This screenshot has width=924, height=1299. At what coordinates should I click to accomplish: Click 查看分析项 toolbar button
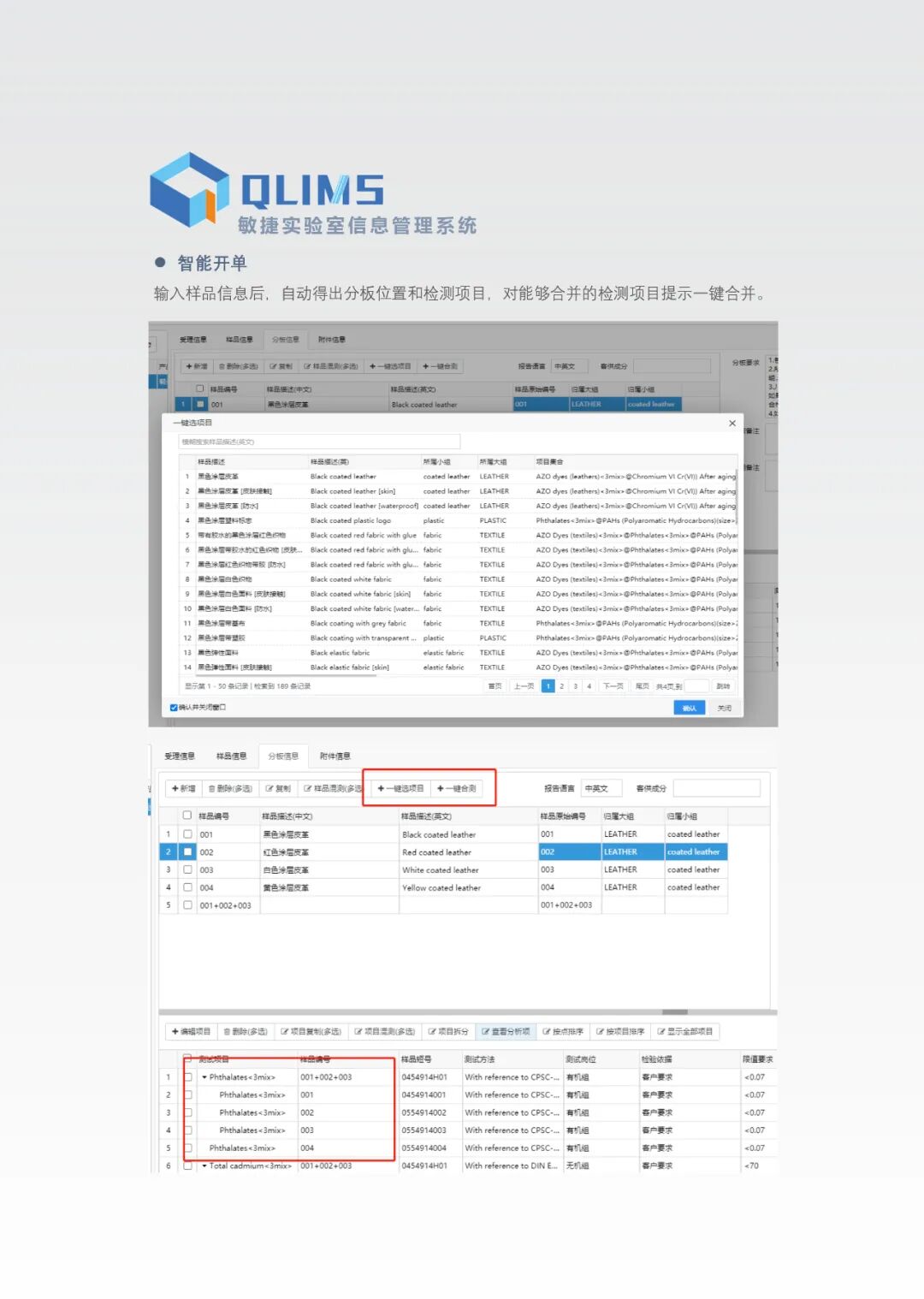[506, 1032]
